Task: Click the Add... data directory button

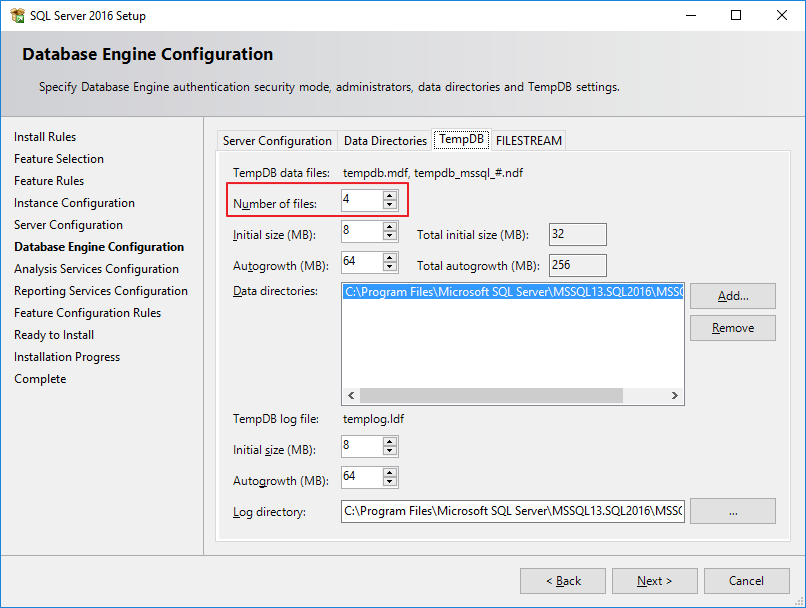Action: (732, 296)
